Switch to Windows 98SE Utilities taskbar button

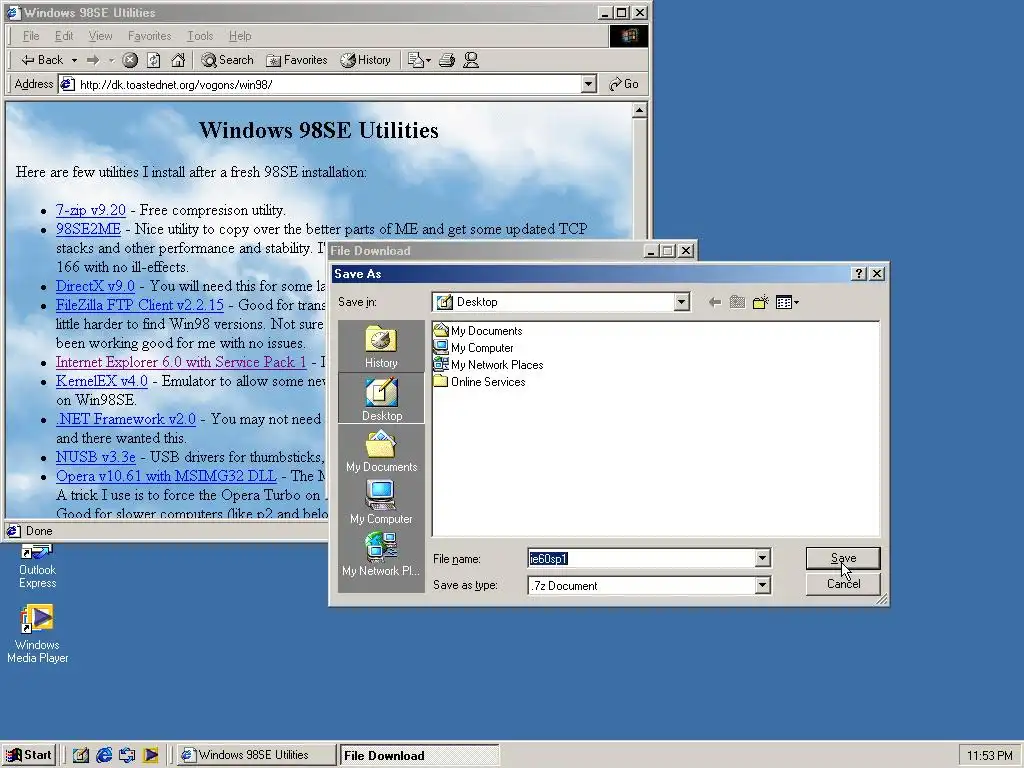point(256,755)
